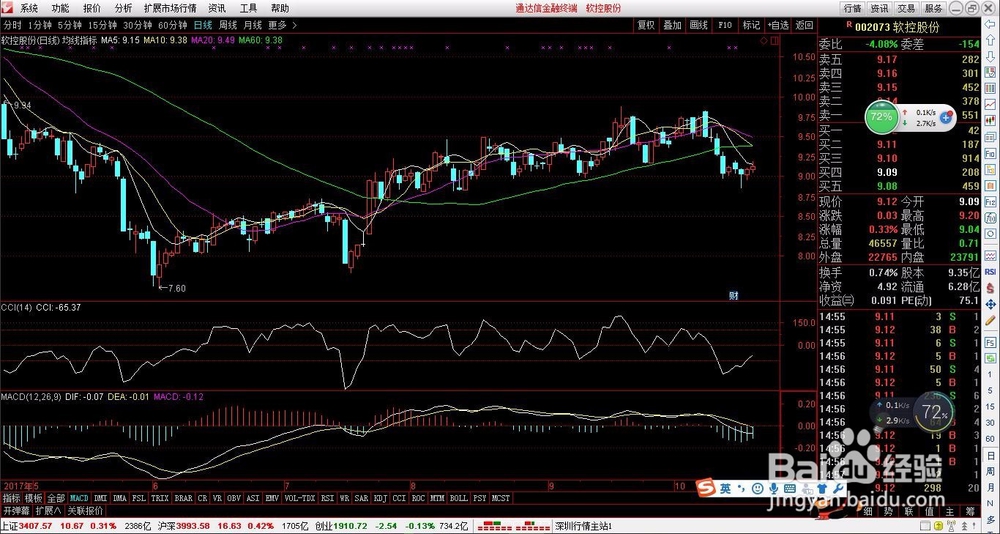Open the 功能 menu

(61, 8)
